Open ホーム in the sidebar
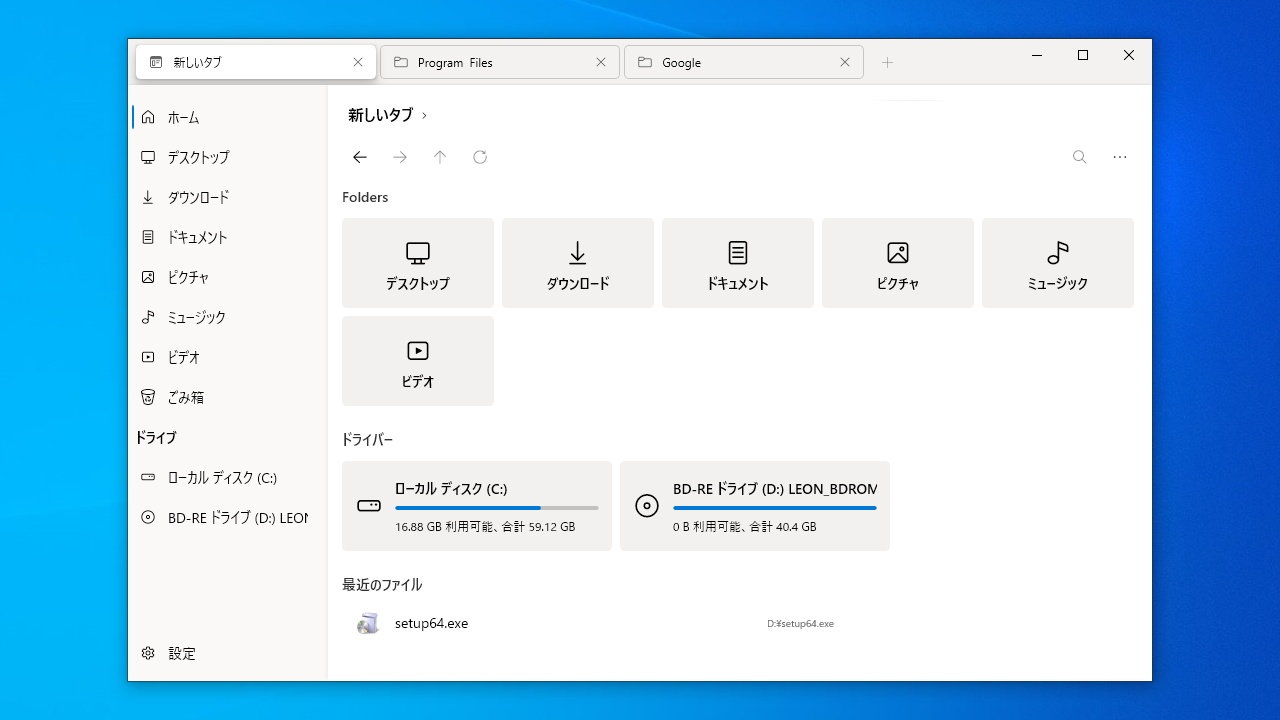Screen dimensions: 1280x720 click(x=228, y=117)
